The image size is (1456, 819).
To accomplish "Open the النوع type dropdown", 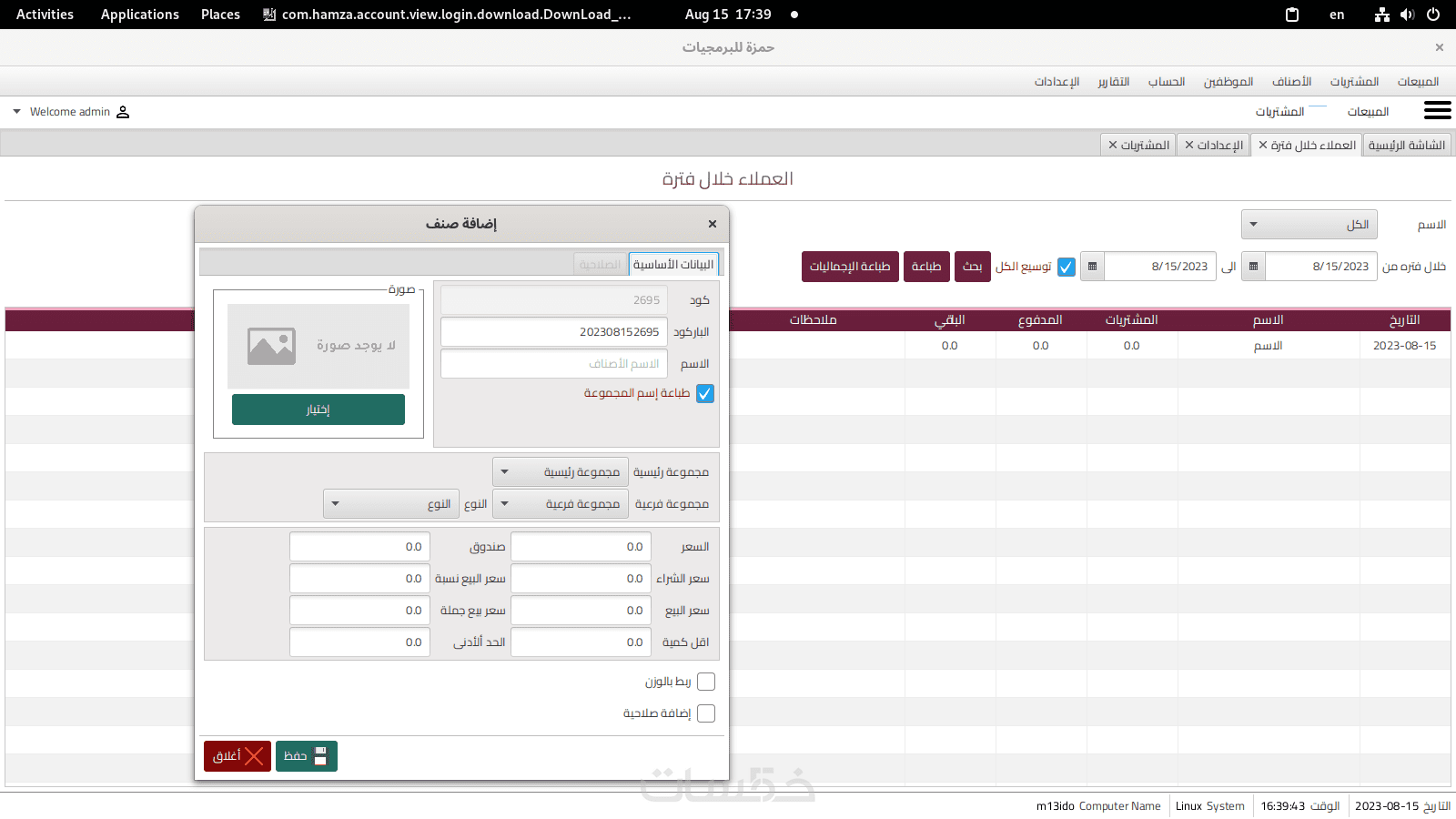I will coord(391,504).
